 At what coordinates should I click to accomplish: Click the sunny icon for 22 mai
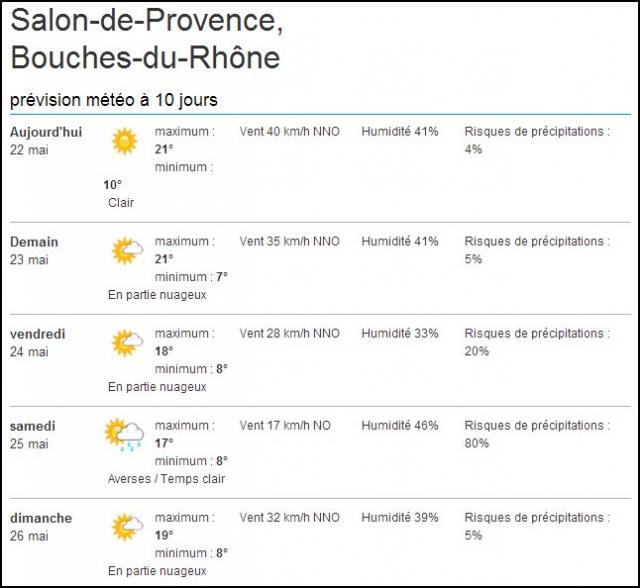pyautogui.click(x=125, y=141)
